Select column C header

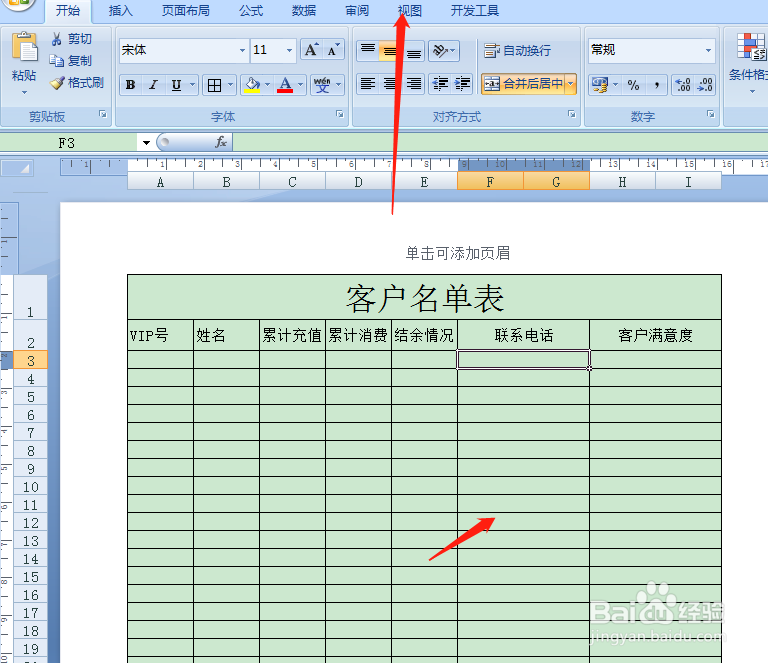coord(292,182)
